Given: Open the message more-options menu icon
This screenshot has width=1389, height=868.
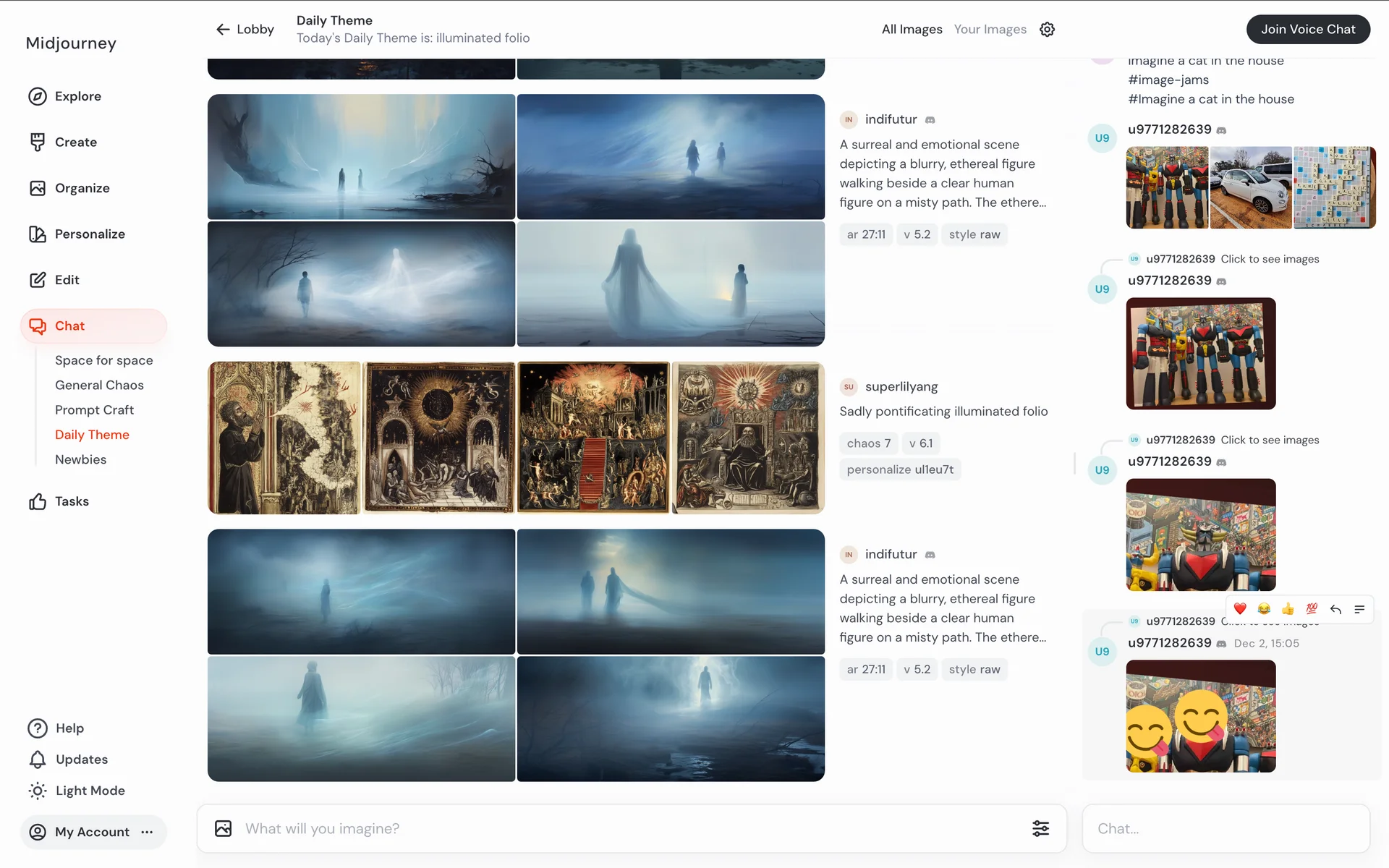Looking at the screenshot, I should tap(1359, 609).
